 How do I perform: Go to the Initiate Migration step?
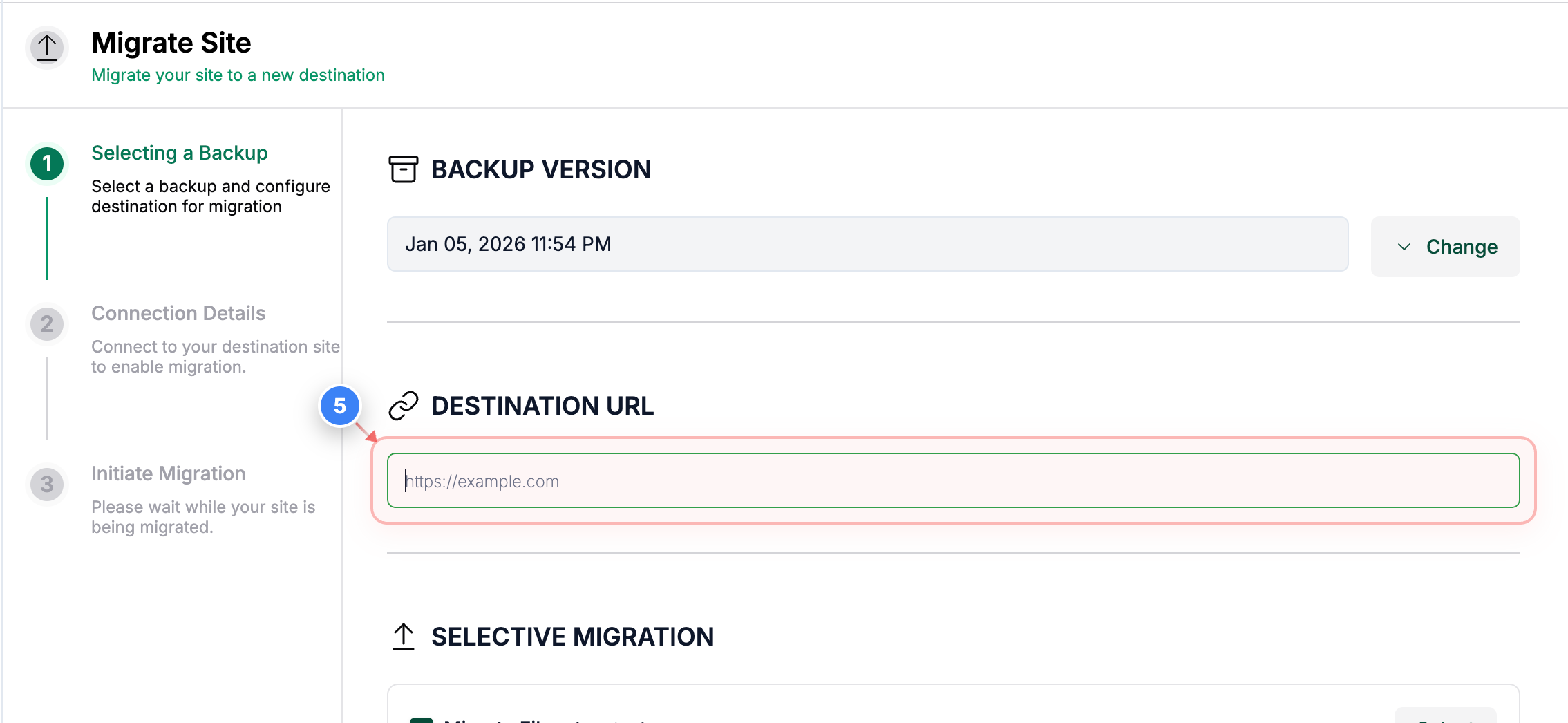pos(169,473)
